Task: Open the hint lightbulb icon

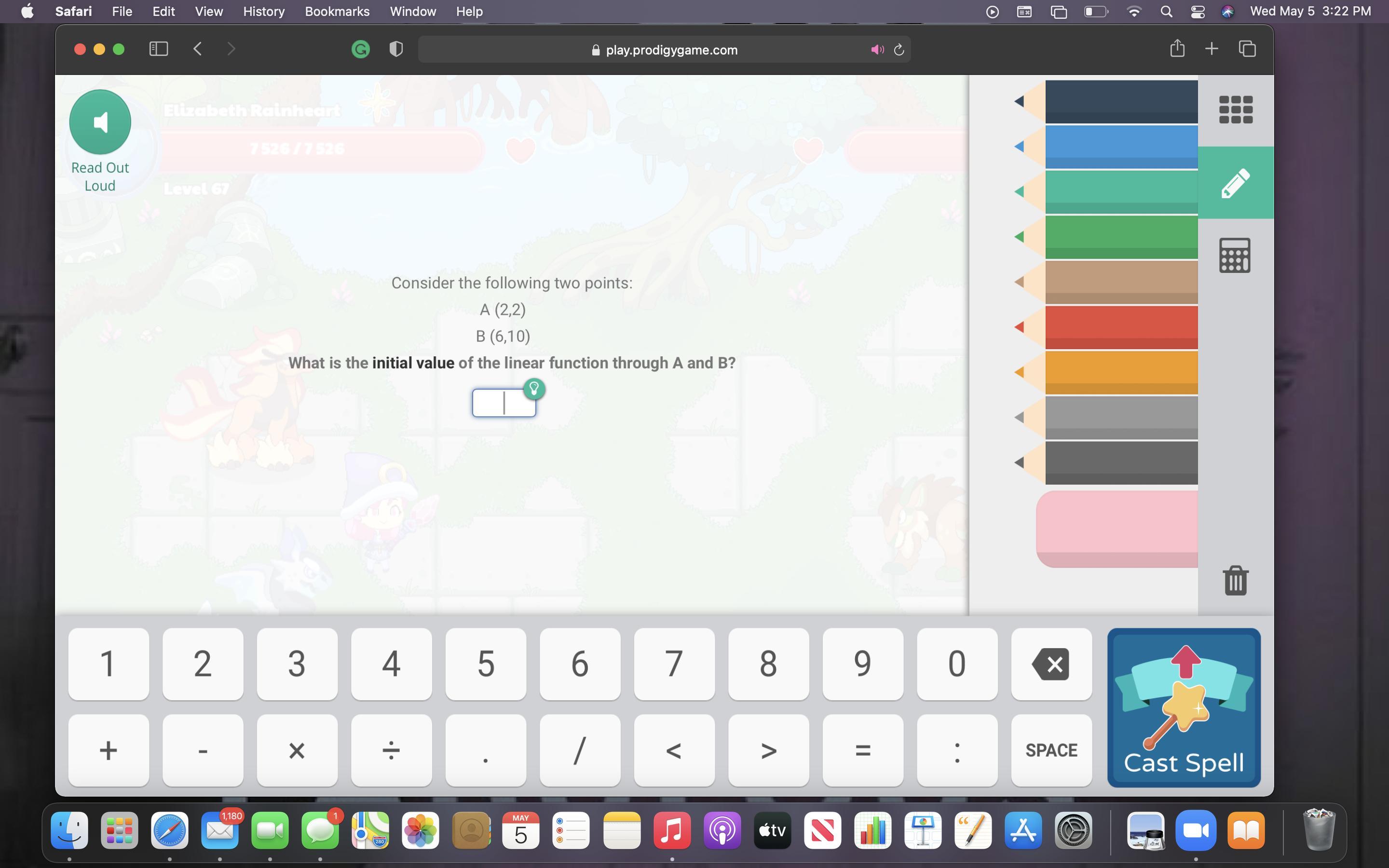Action: pyautogui.click(x=534, y=389)
